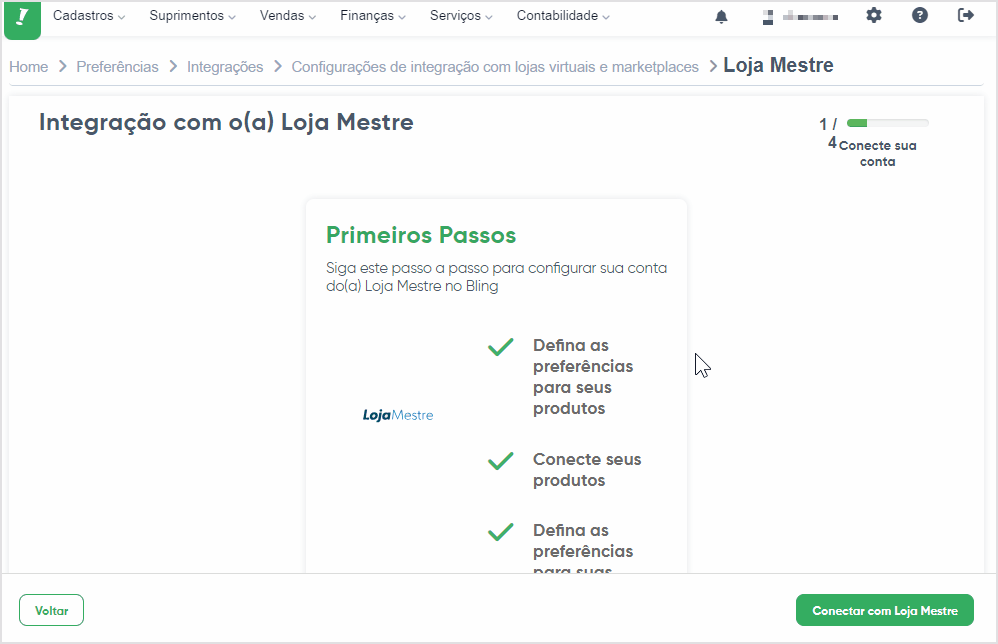Open the notifications bell icon
Viewport: 998px width, 644px height.
(x=721, y=17)
